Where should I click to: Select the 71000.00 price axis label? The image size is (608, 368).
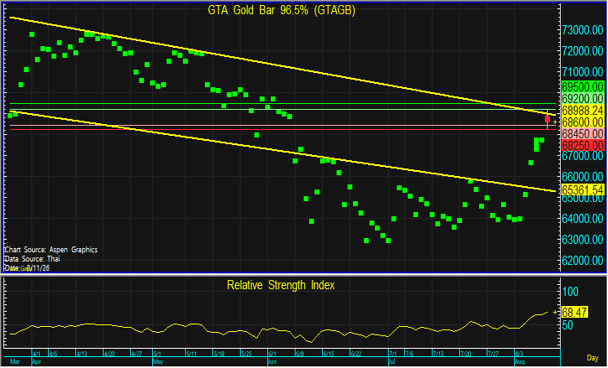point(583,72)
